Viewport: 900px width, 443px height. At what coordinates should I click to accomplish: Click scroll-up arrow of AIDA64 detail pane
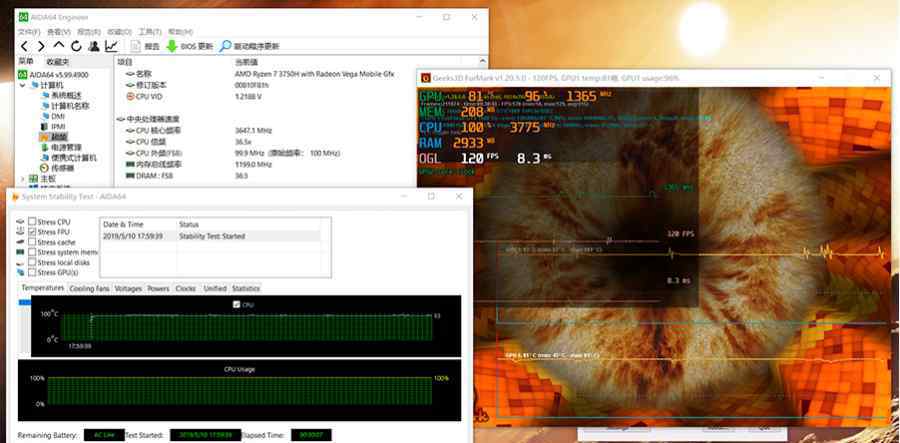pyautogui.click(x=483, y=61)
